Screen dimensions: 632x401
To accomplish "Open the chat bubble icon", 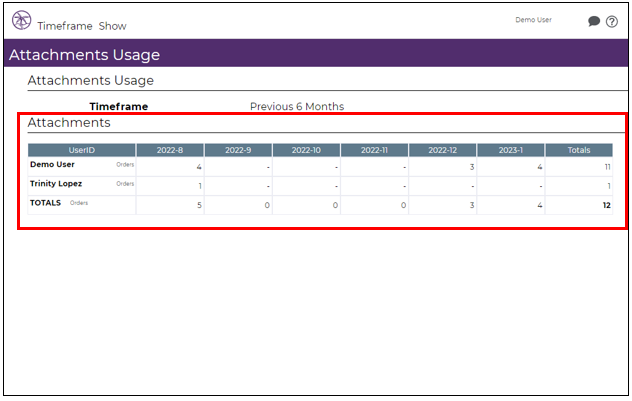I will point(594,21).
